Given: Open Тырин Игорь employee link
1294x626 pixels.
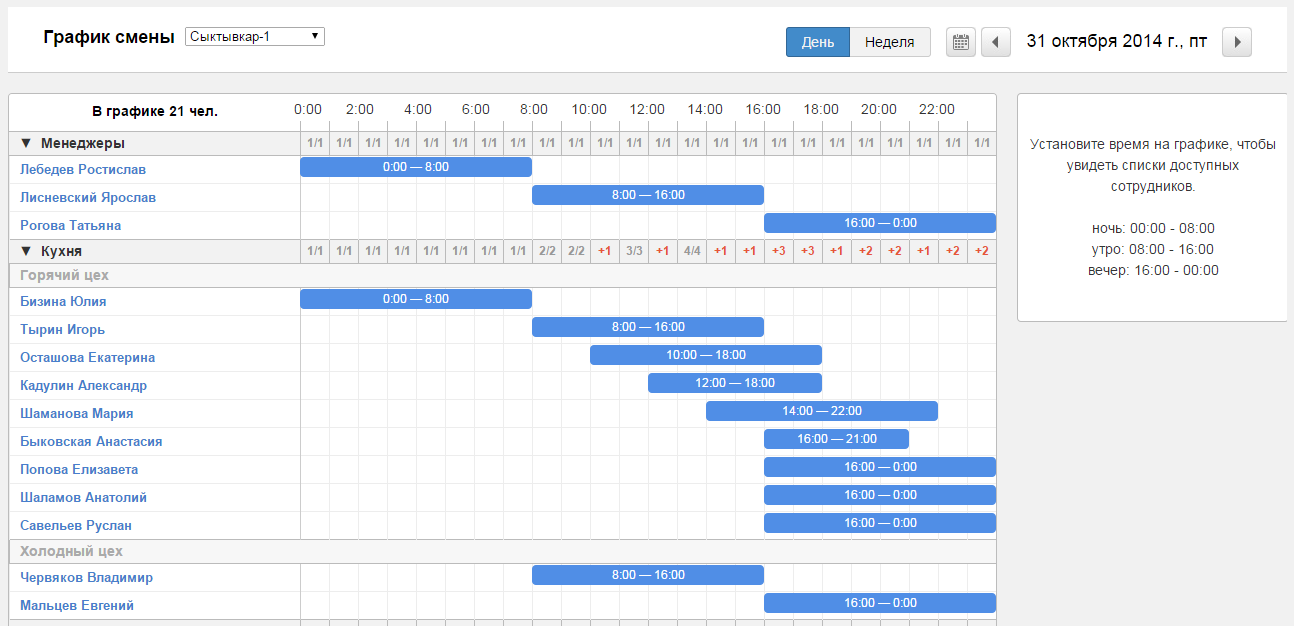Looking at the screenshot, I should coord(62,329).
